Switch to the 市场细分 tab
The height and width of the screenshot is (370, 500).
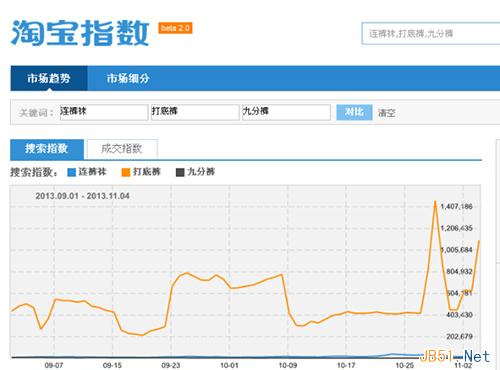click(x=128, y=78)
